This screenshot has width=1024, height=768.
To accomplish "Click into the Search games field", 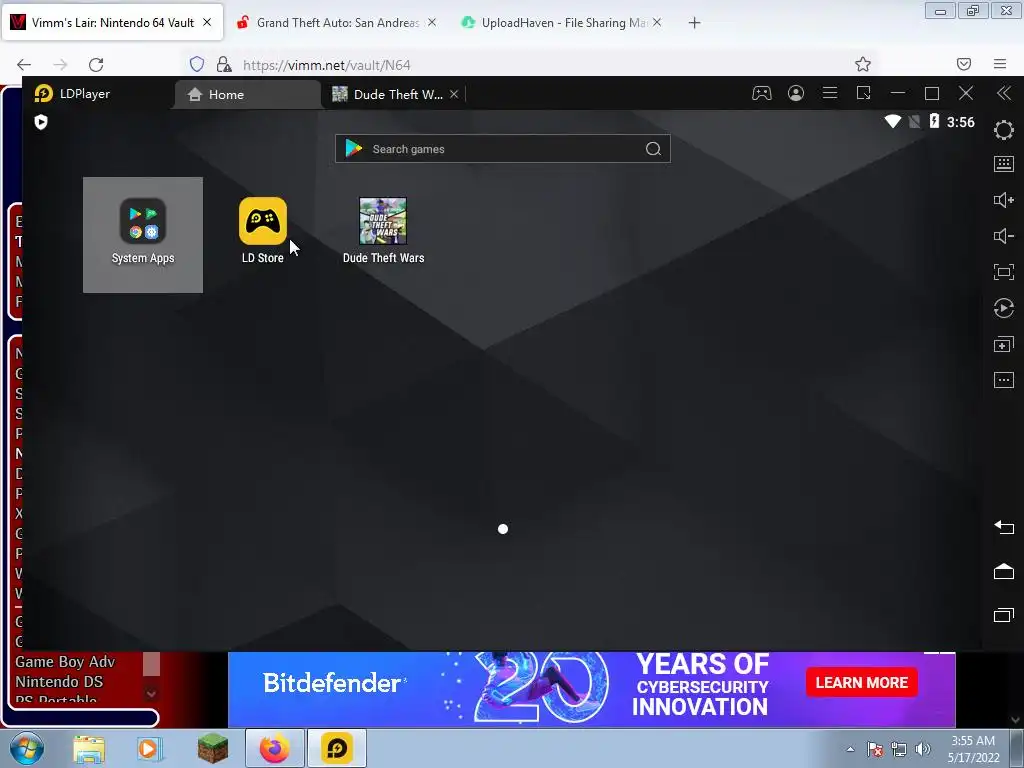I will click(502, 149).
